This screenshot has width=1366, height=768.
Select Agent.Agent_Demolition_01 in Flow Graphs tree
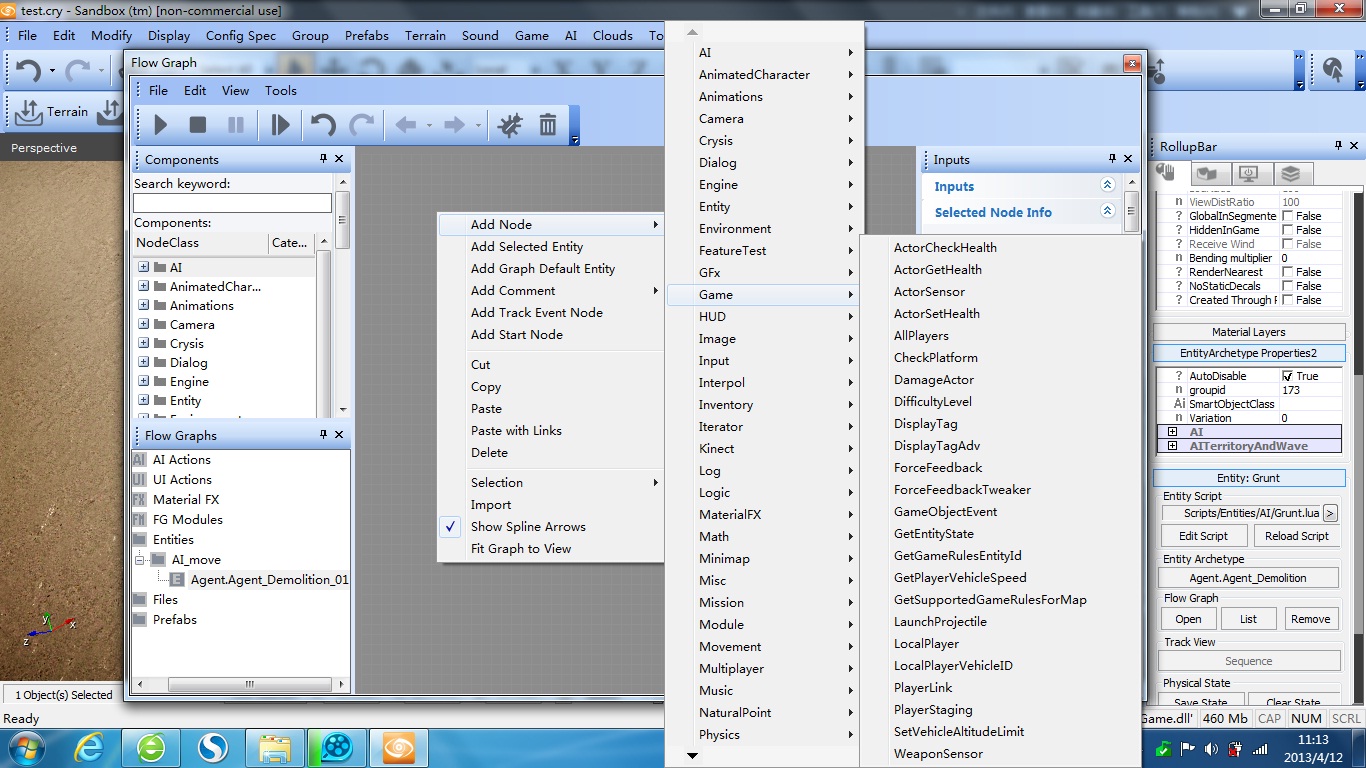pos(271,580)
